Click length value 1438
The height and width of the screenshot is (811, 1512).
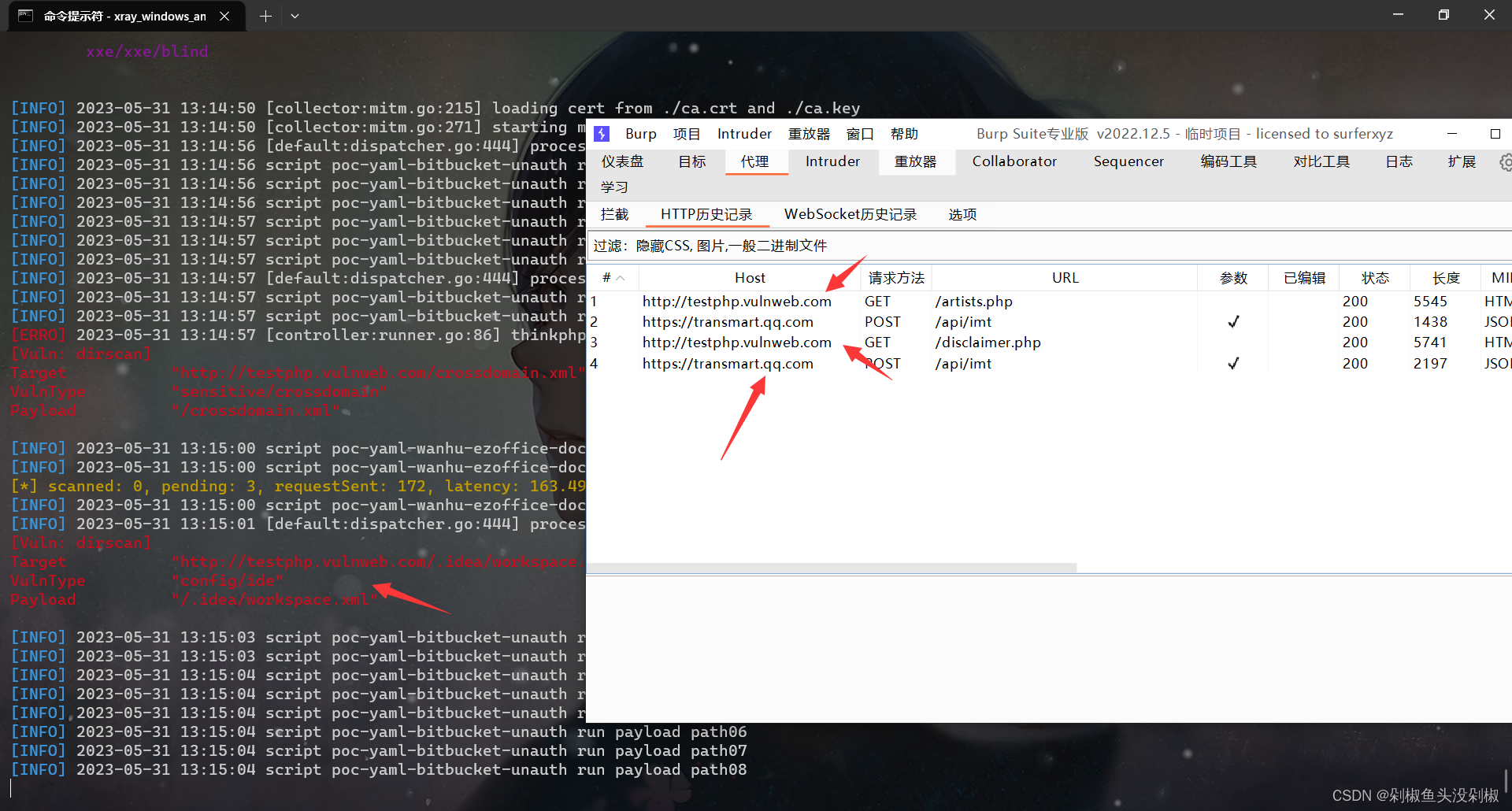pos(1430,322)
